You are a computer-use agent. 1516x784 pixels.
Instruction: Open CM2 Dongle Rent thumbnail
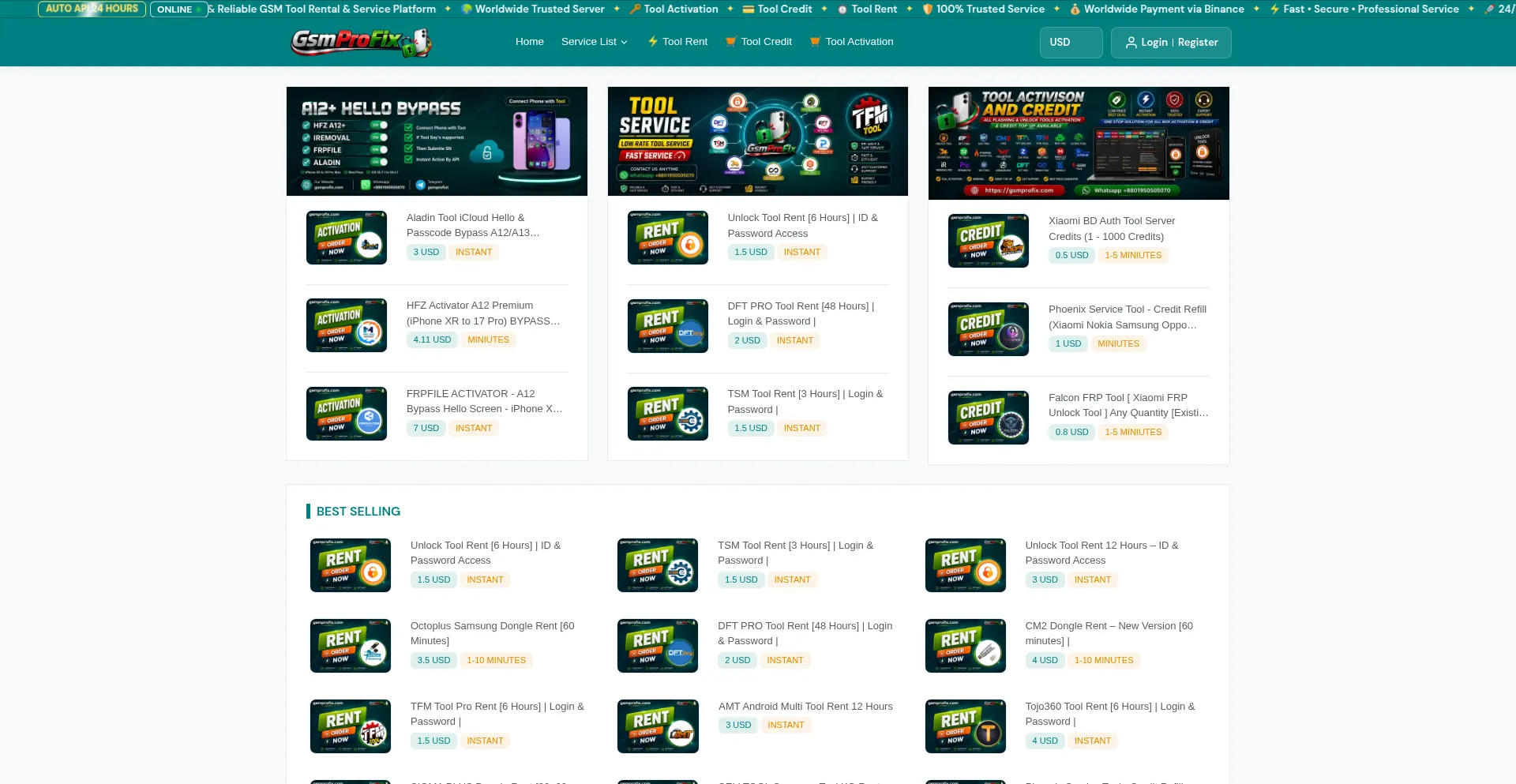coord(966,646)
